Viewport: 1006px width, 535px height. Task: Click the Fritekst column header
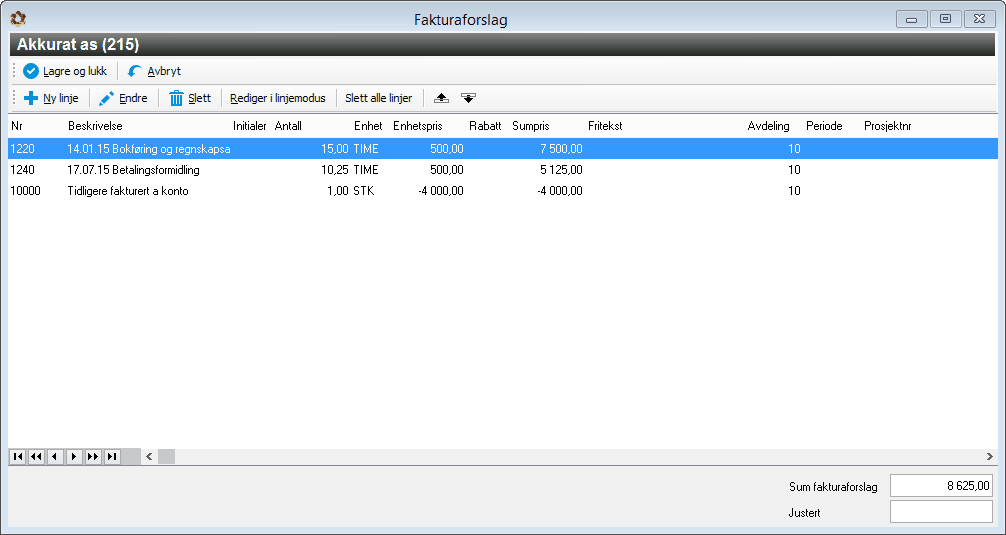605,126
